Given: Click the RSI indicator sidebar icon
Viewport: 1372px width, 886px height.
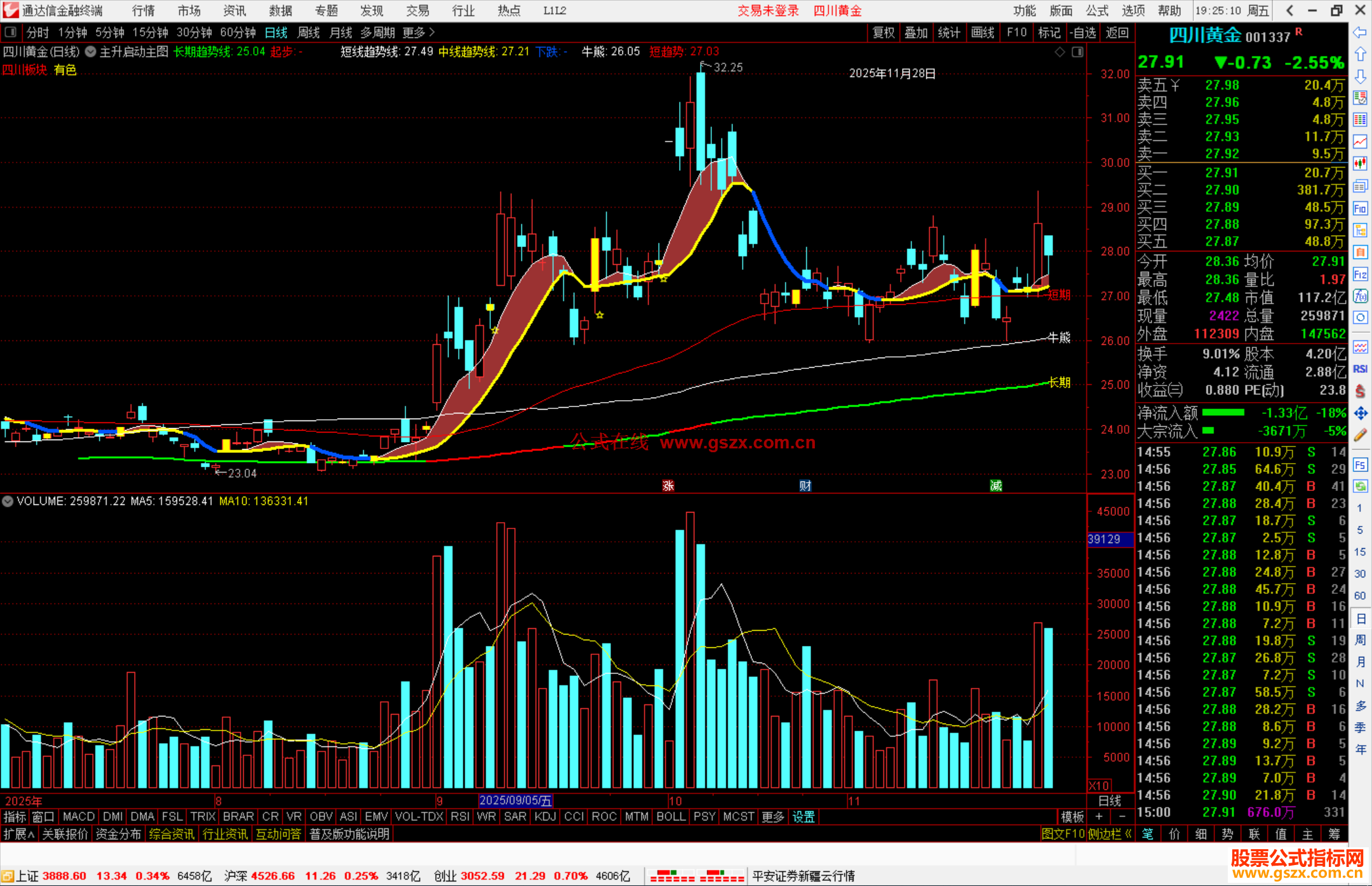Looking at the screenshot, I should (1360, 369).
